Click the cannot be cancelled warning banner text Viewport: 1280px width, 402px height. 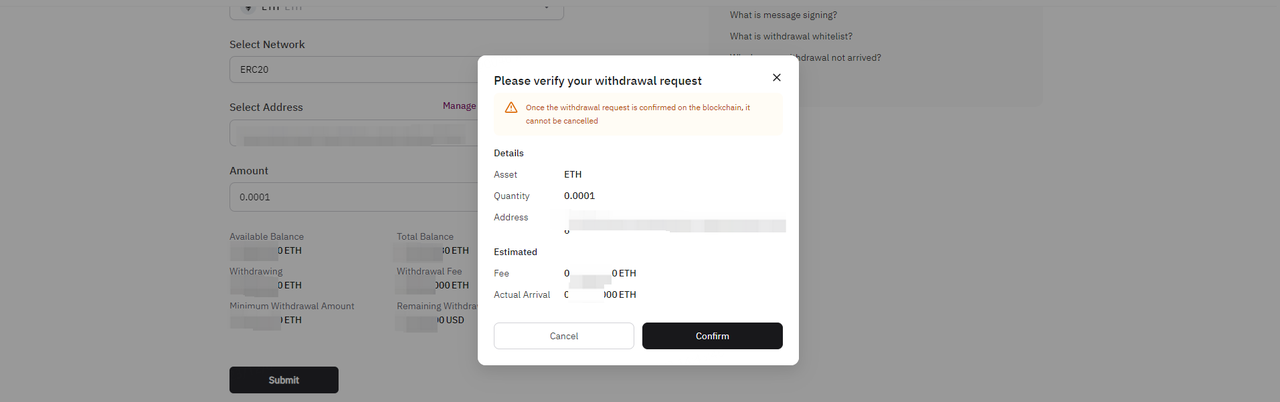pyautogui.click(x=638, y=114)
